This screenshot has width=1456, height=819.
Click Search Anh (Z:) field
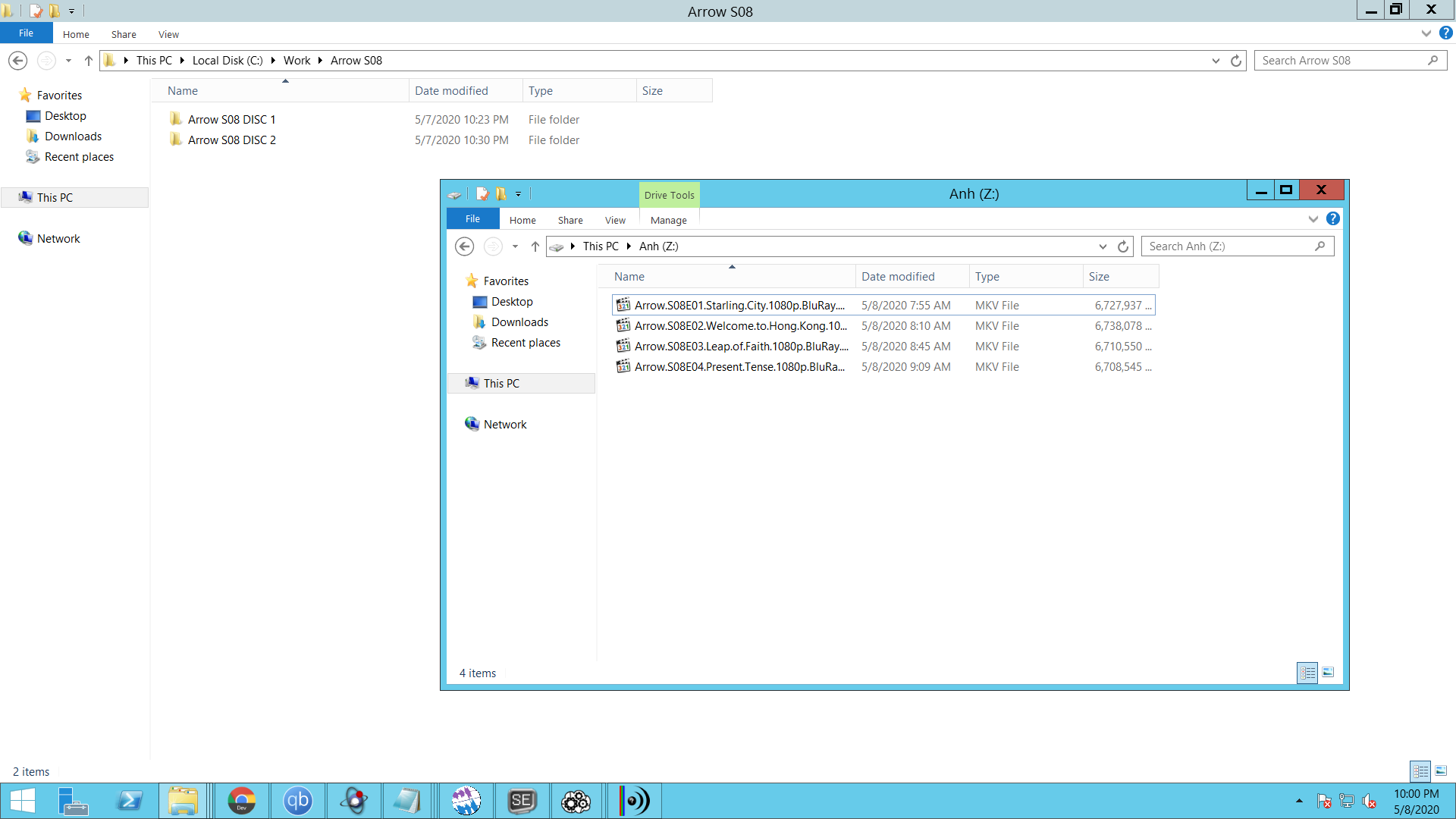[1237, 246]
